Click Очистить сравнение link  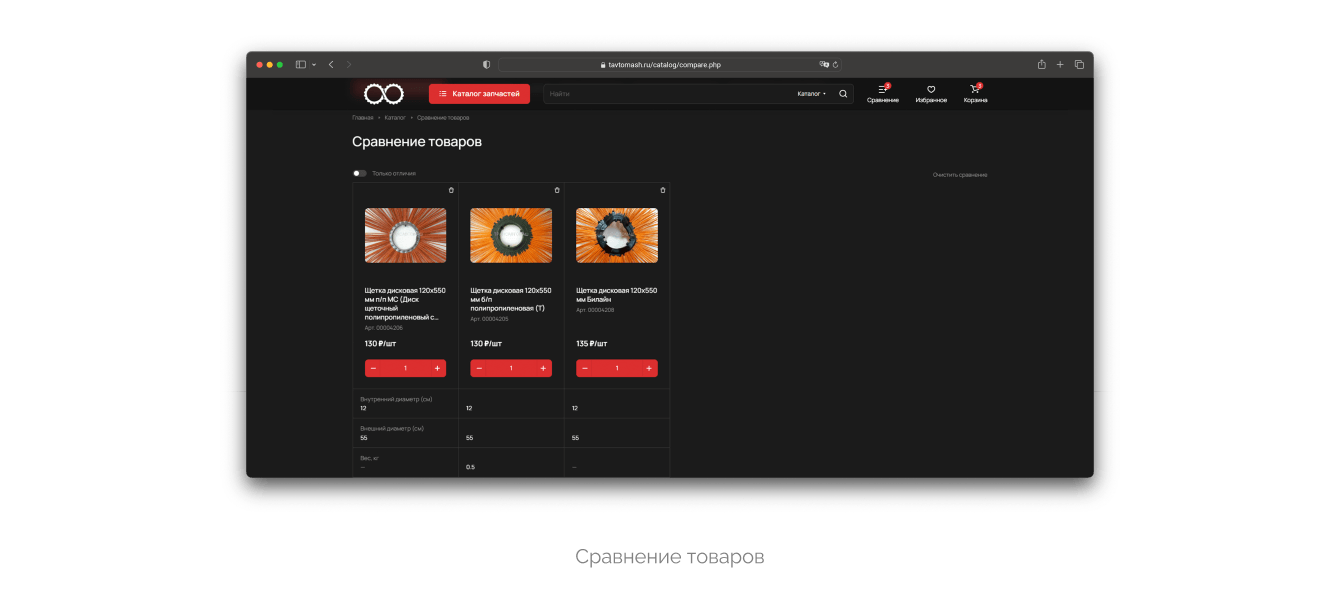(x=960, y=175)
